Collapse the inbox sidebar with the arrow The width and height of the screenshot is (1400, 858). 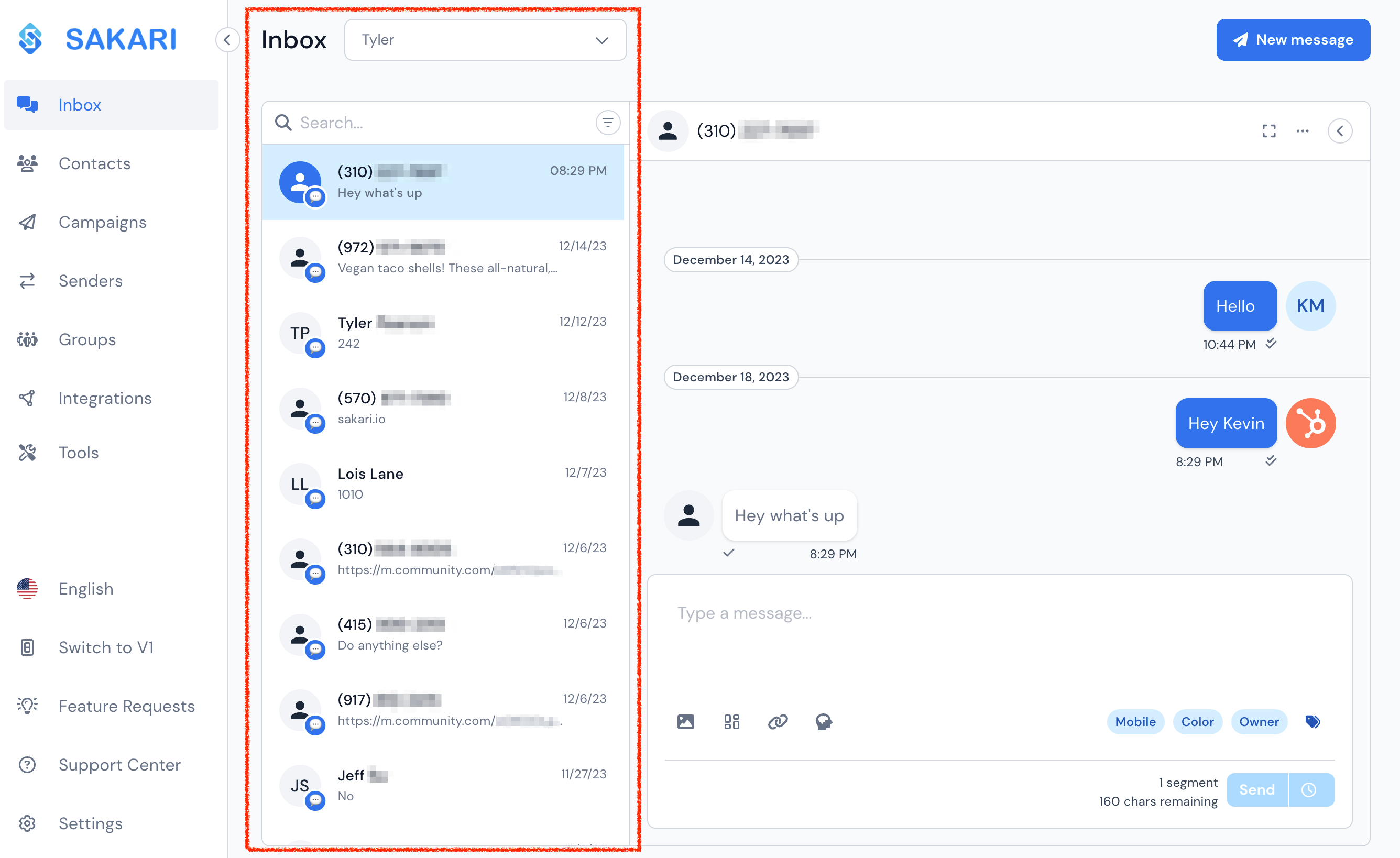tap(227, 40)
